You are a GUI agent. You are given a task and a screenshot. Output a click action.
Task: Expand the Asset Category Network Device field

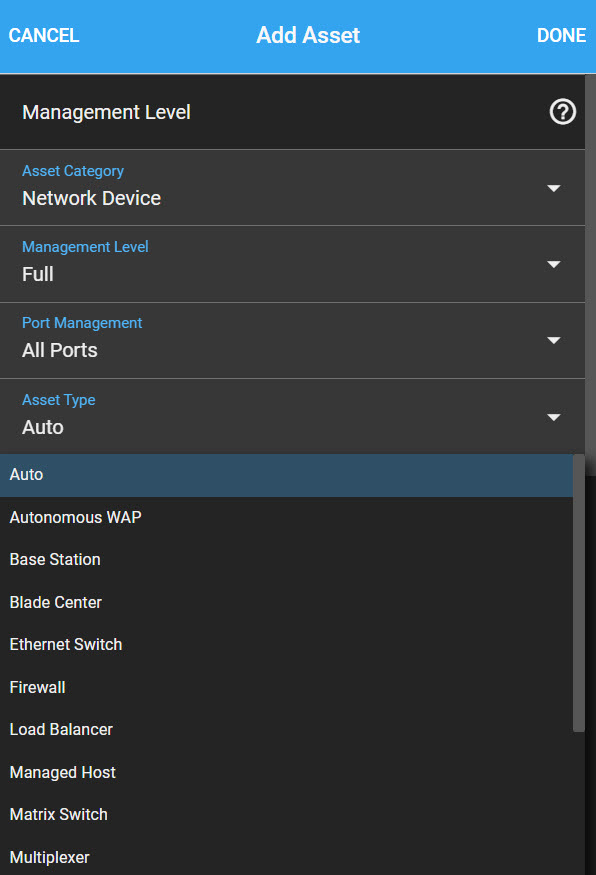(x=292, y=188)
